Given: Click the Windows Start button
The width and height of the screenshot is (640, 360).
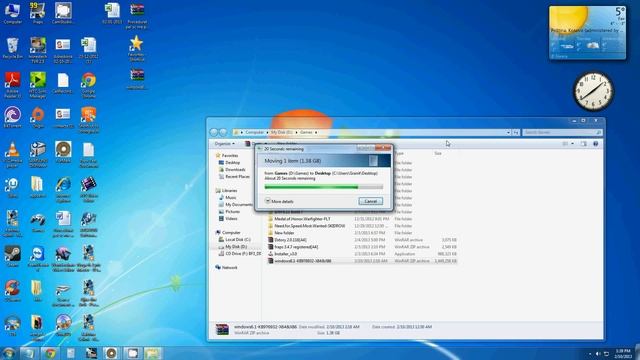Looking at the screenshot, I should click(x=8, y=353).
